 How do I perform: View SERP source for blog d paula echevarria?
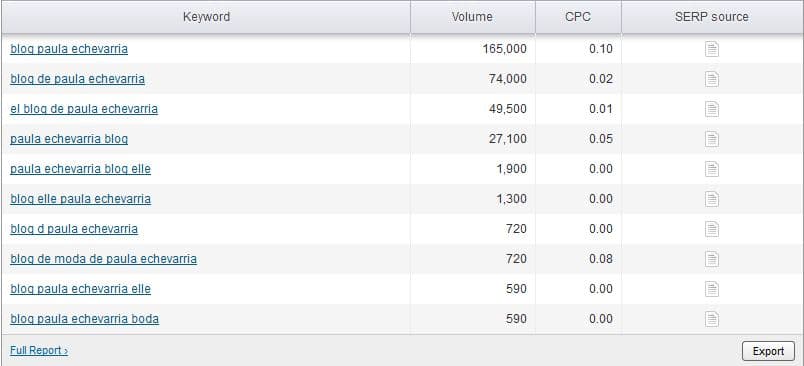[x=712, y=229]
